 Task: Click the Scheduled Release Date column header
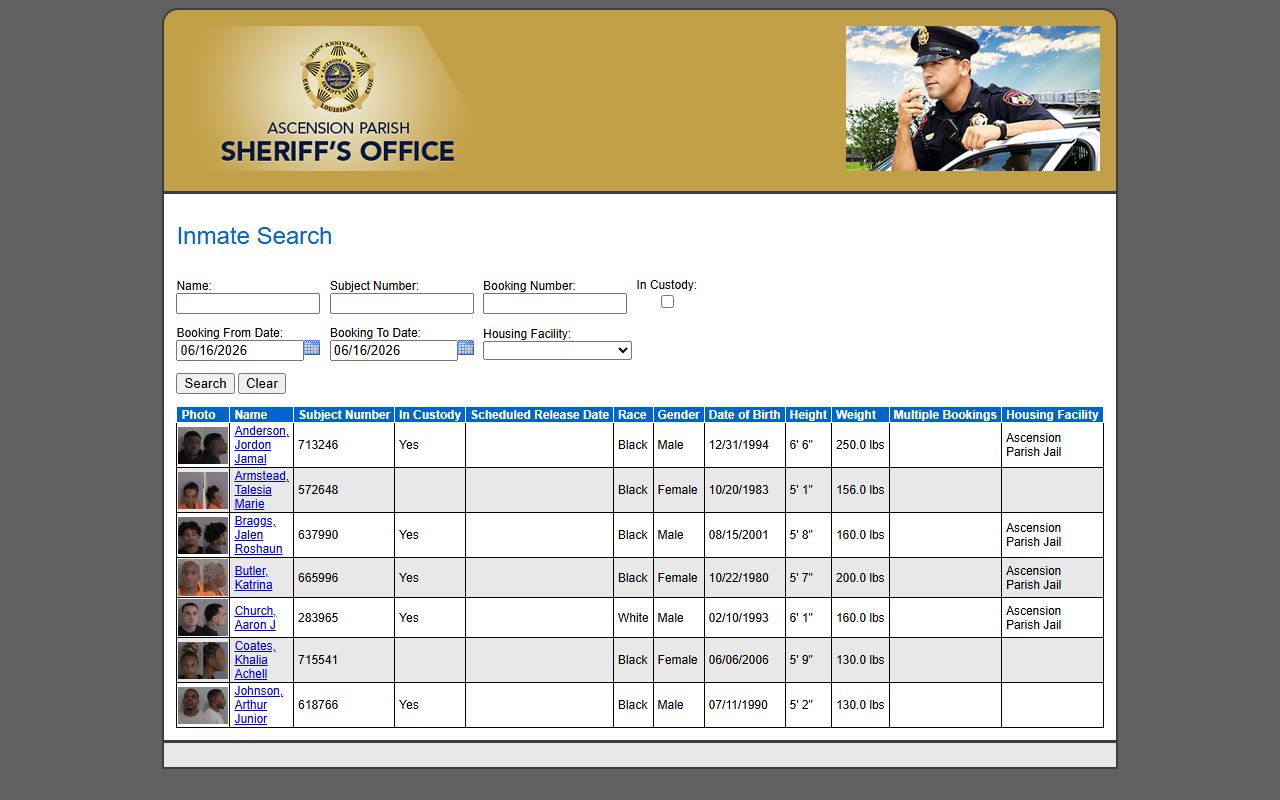(539, 414)
